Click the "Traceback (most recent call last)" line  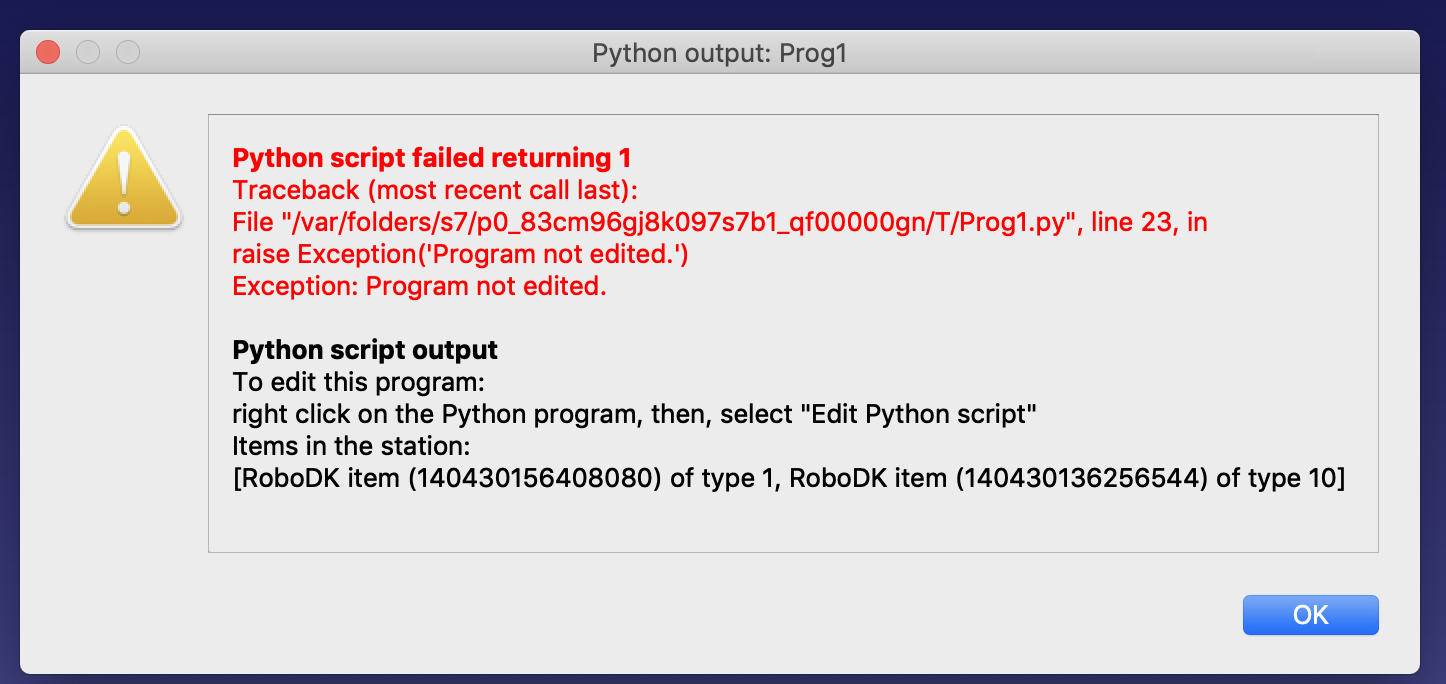[x=434, y=190]
